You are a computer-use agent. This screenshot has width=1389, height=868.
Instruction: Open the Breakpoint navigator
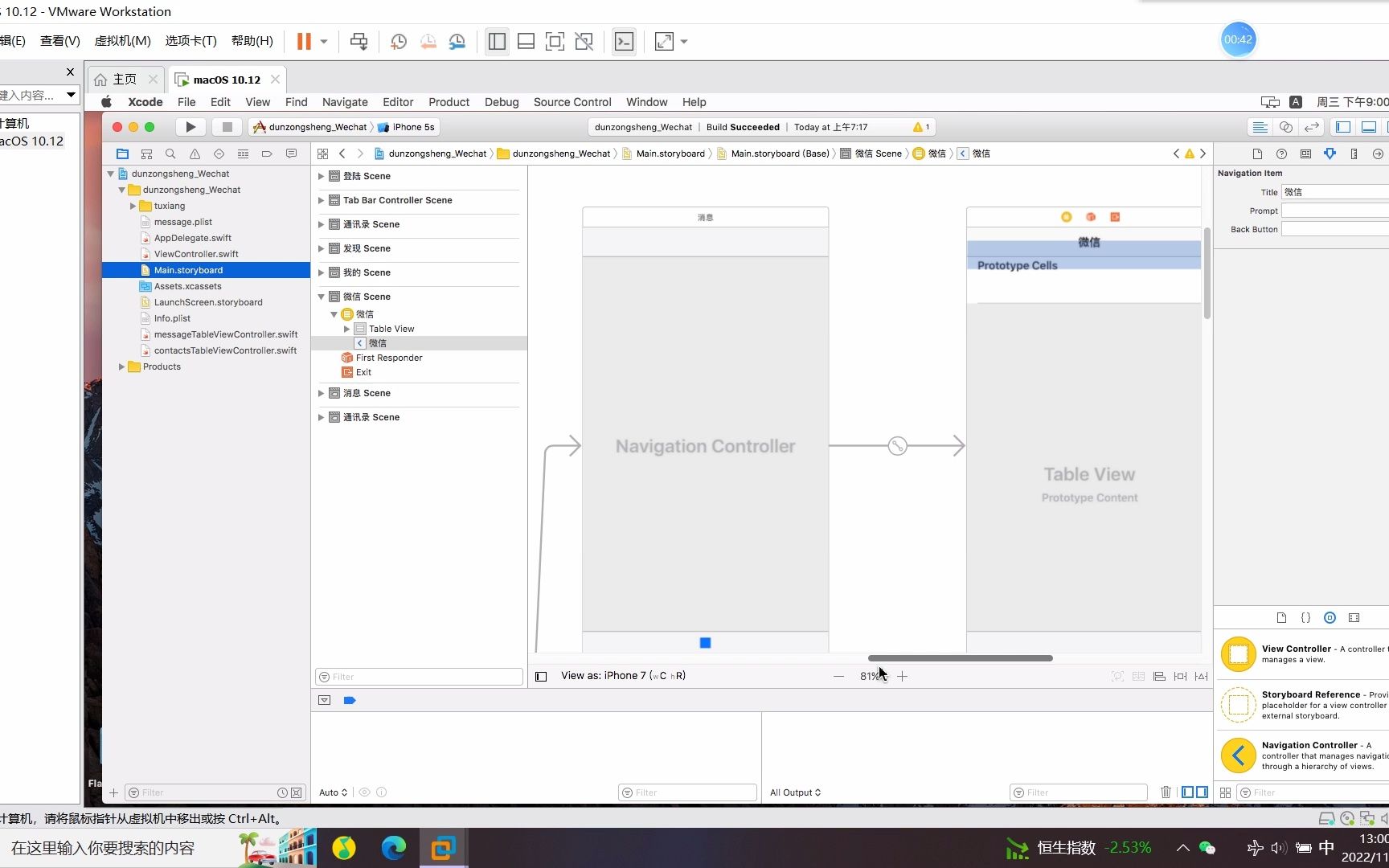[x=267, y=154]
